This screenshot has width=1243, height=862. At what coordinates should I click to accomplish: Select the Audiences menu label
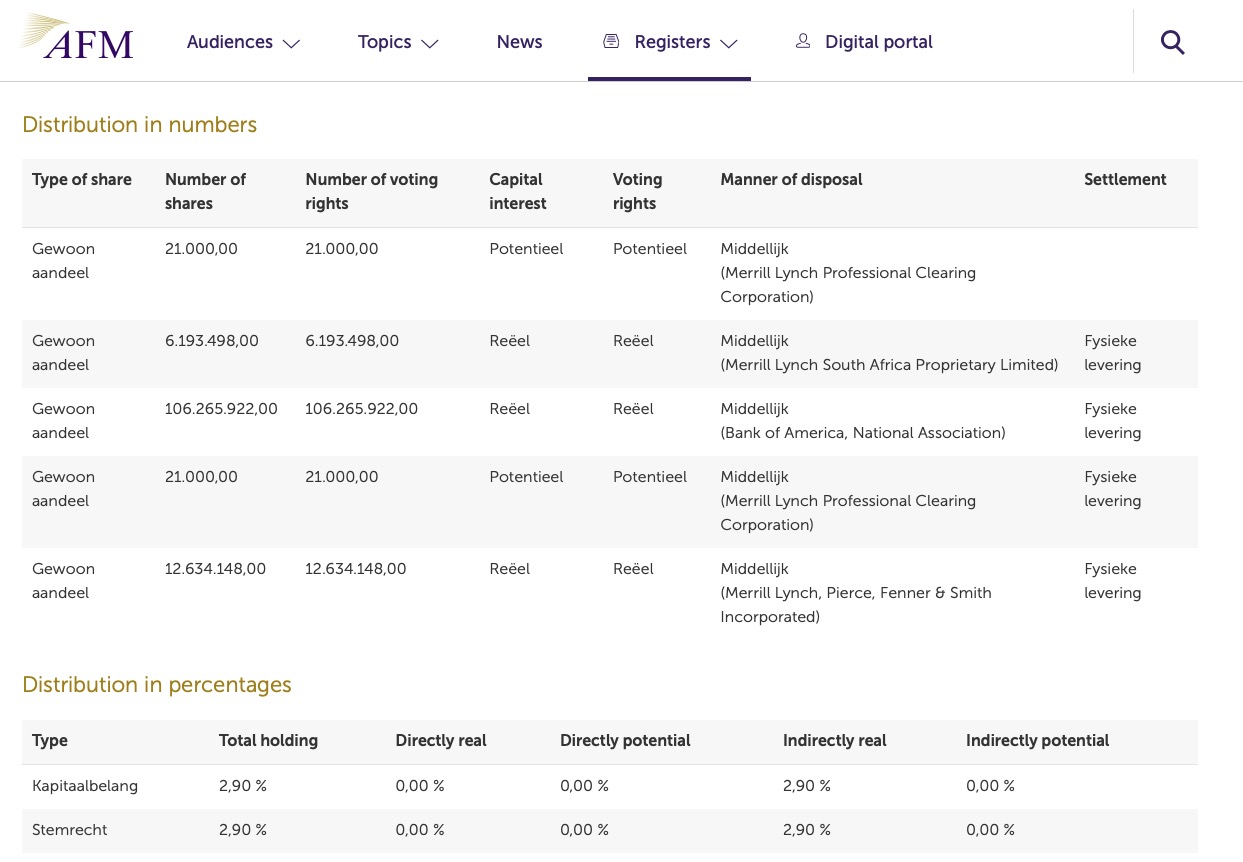(229, 42)
